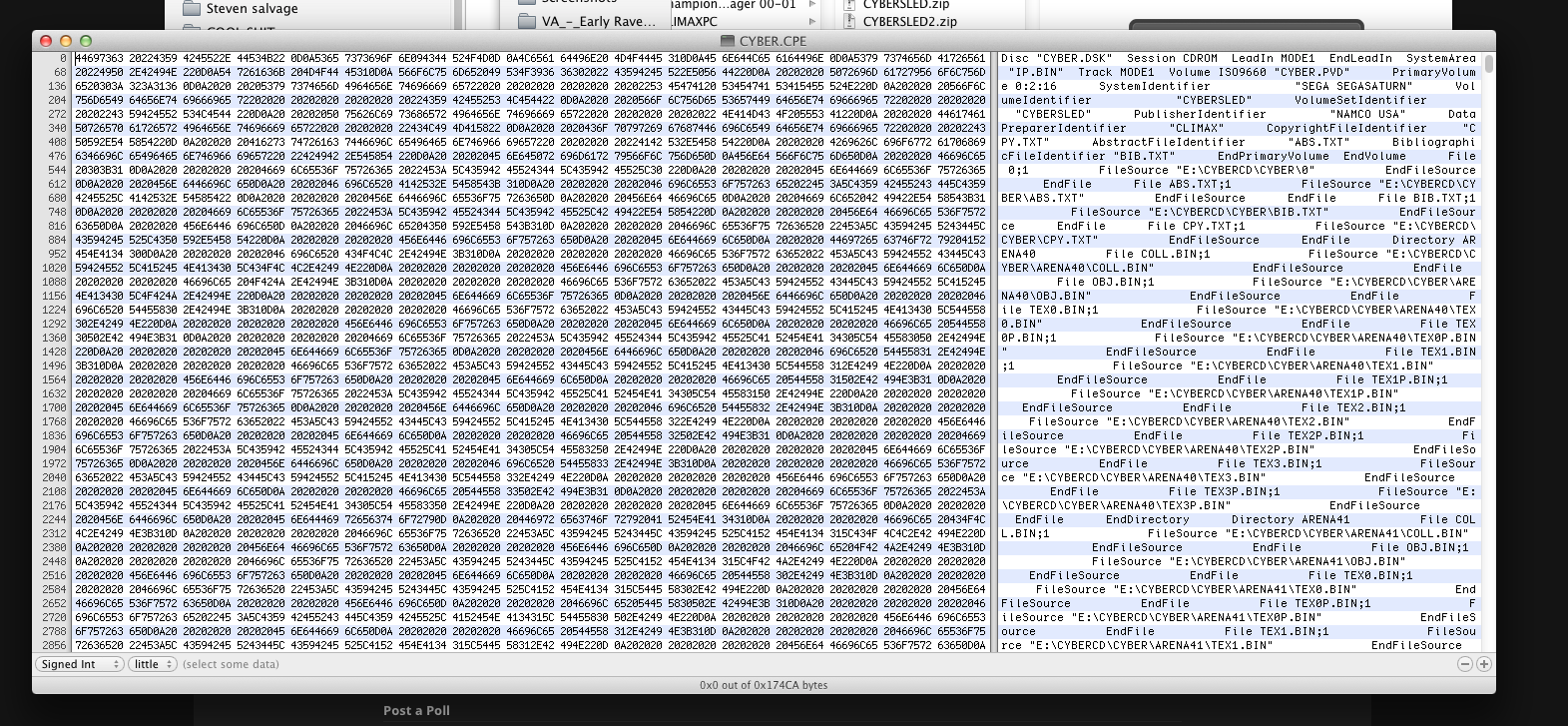
Task: Click line offset '1020' in the gutter
Action: (55, 269)
